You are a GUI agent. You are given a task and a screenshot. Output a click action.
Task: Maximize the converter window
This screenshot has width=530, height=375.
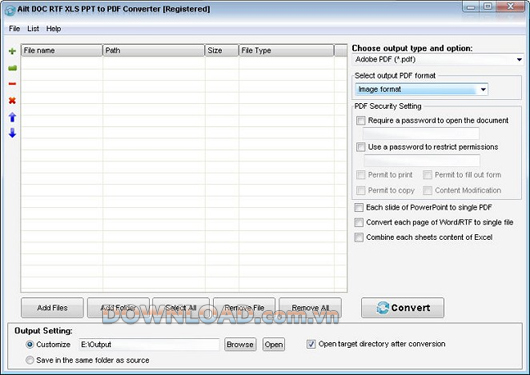(488, 6)
